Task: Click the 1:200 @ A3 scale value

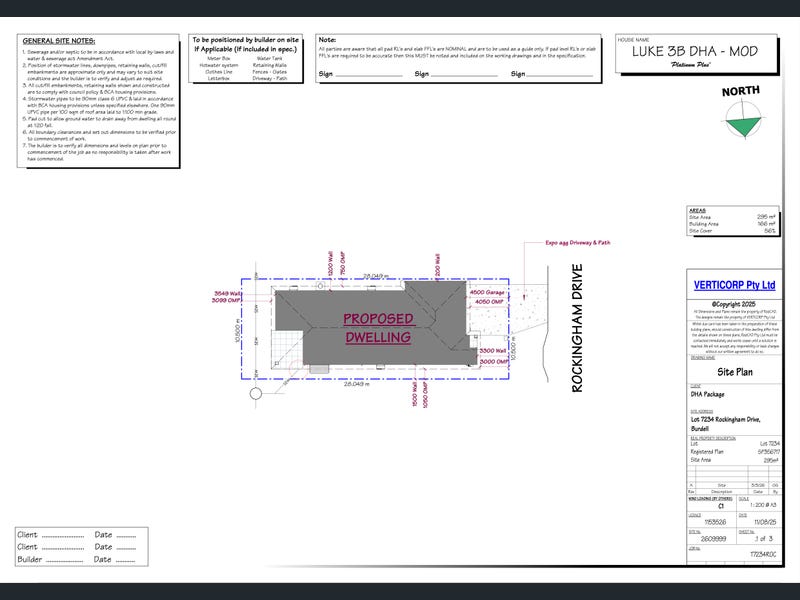Action: click(x=762, y=505)
